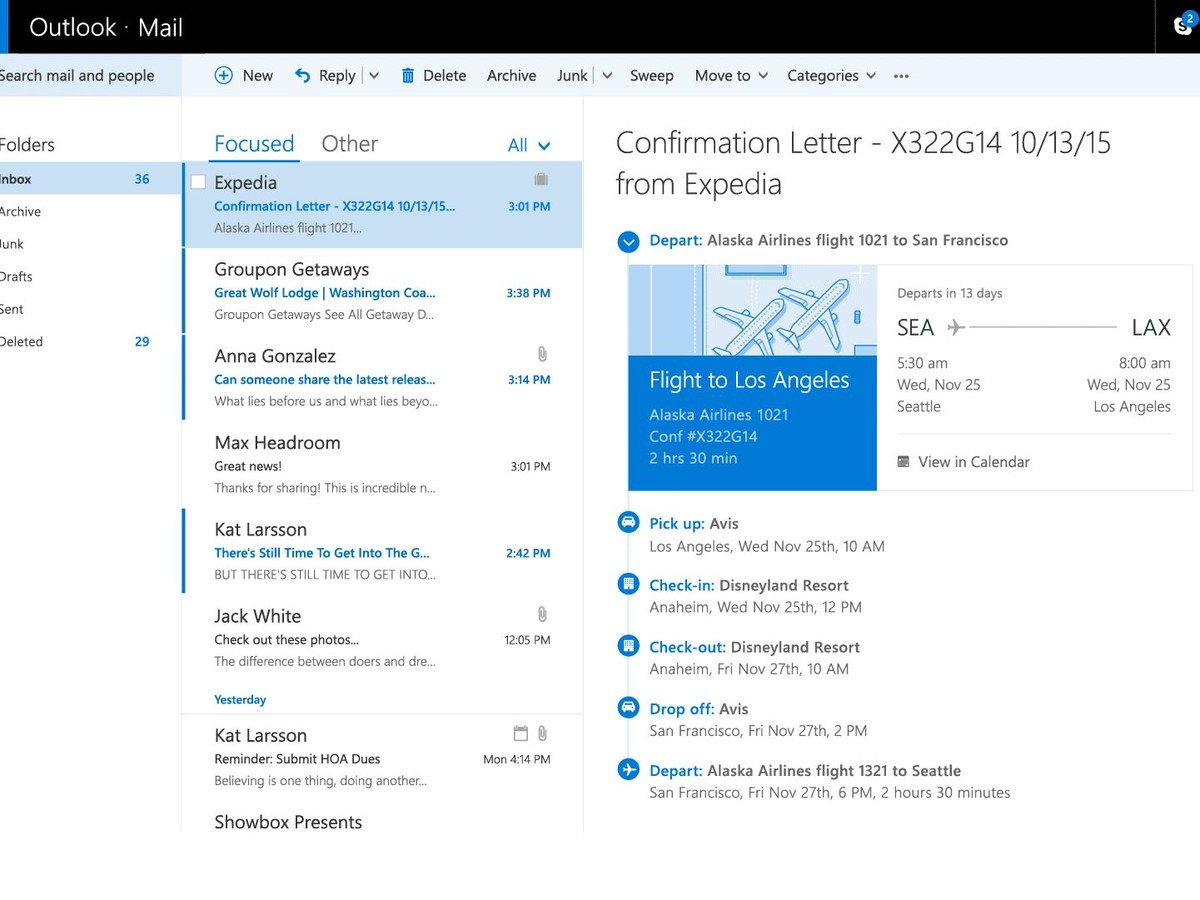Viewport: 1200px width, 900px height.
Task: Click the car icon beside Drop off Avis
Action: point(628,707)
